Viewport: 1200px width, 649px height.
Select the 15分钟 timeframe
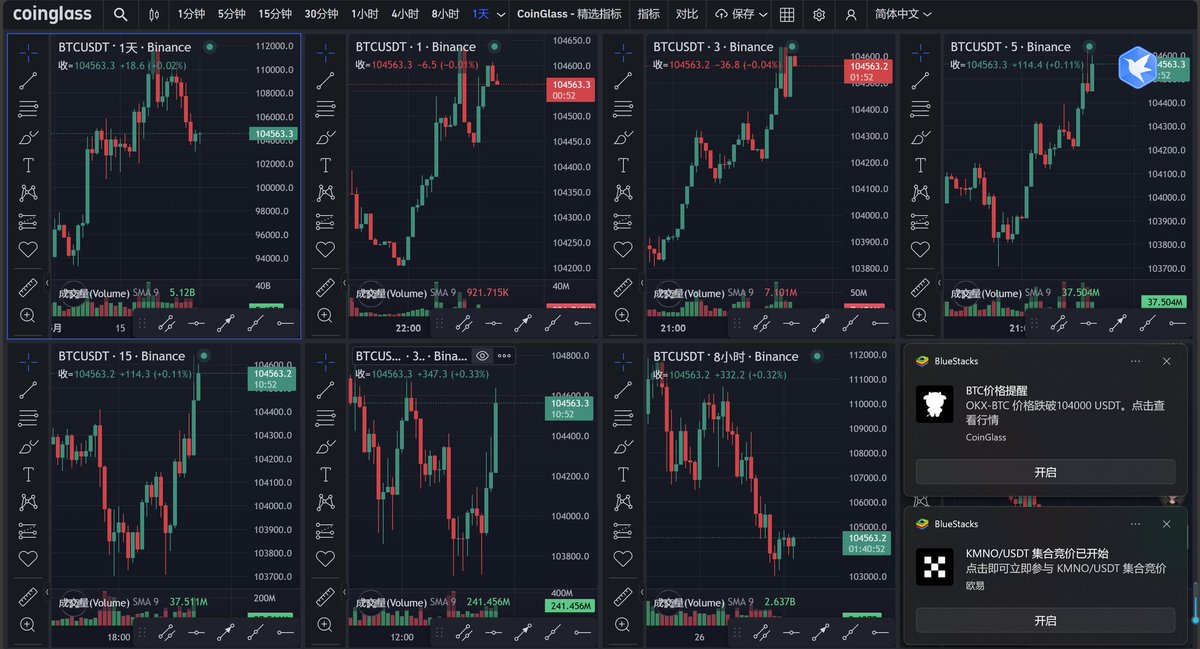[x=275, y=15]
